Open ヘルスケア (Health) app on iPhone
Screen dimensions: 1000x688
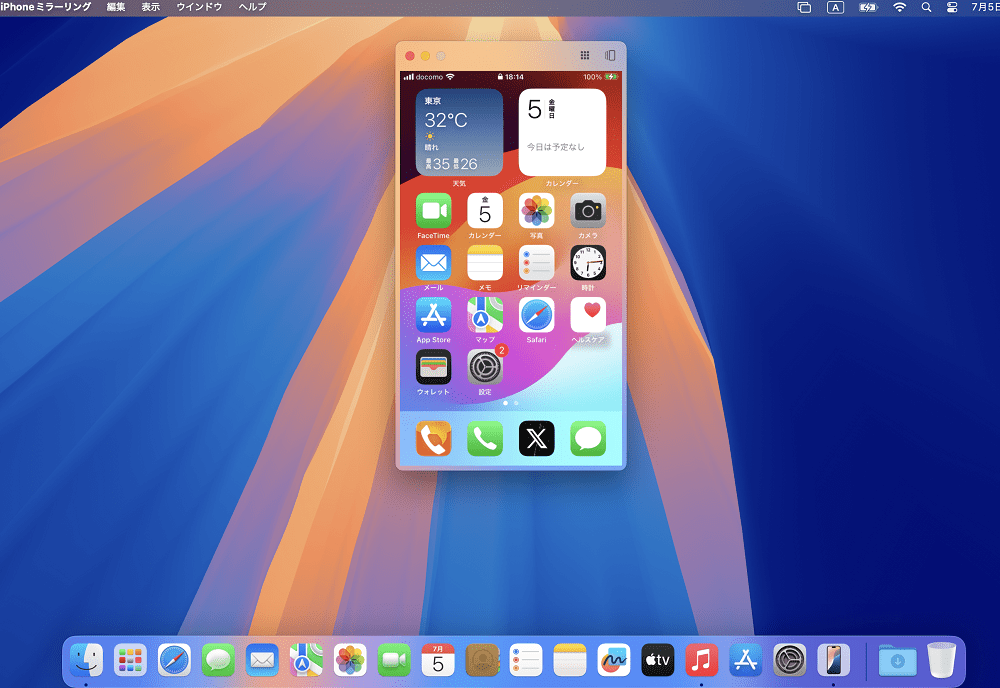coord(588,315)
